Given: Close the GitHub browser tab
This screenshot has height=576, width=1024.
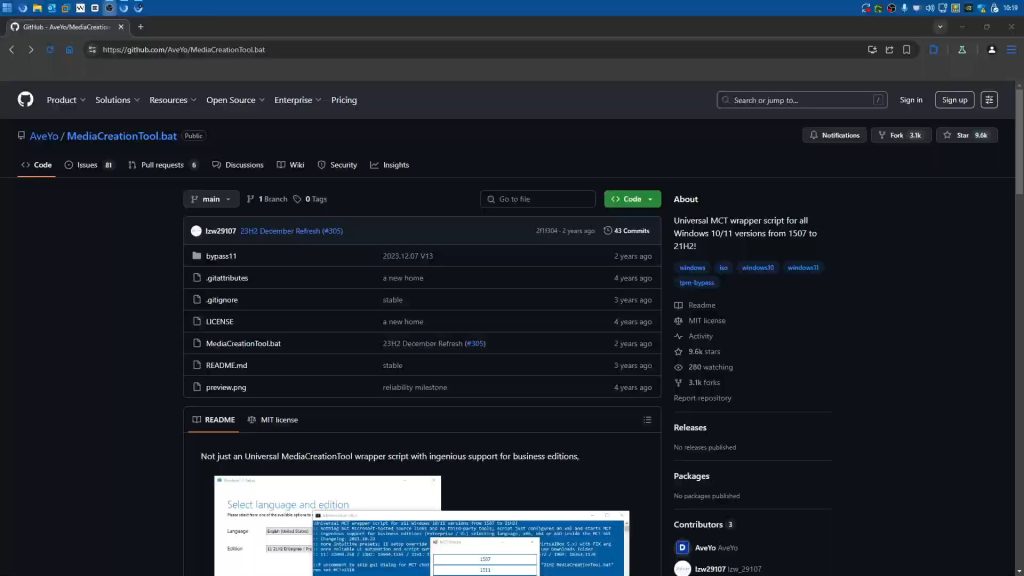Looking at the screenshot, I should (121, 27).
